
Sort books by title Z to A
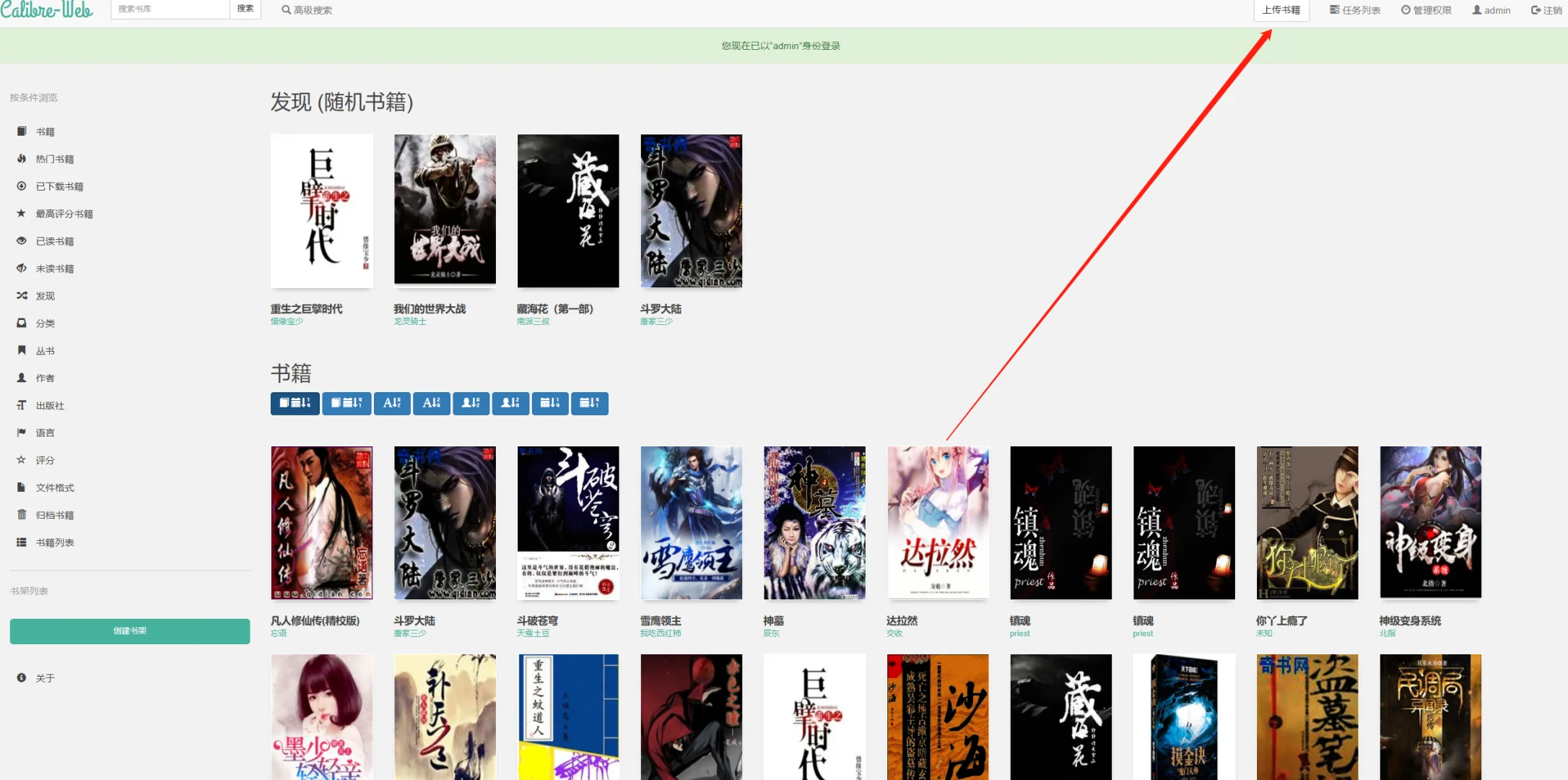coord(432,403)
